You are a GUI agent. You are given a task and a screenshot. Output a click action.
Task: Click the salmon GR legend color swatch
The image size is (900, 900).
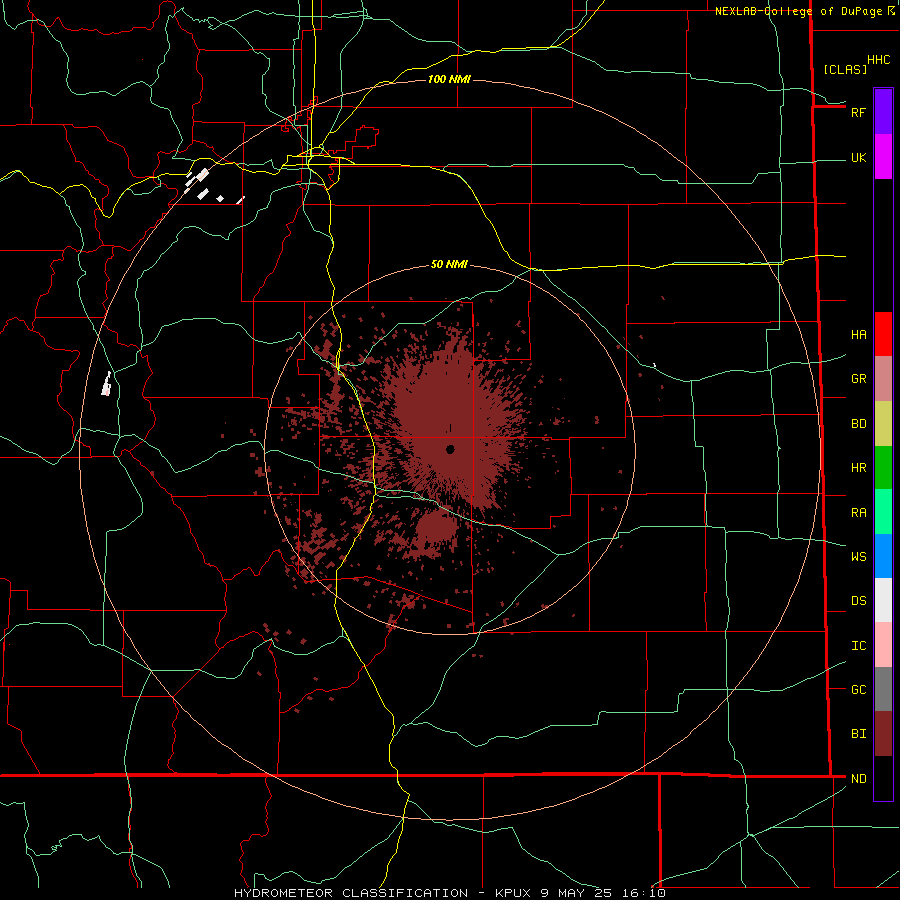[883, 379]
